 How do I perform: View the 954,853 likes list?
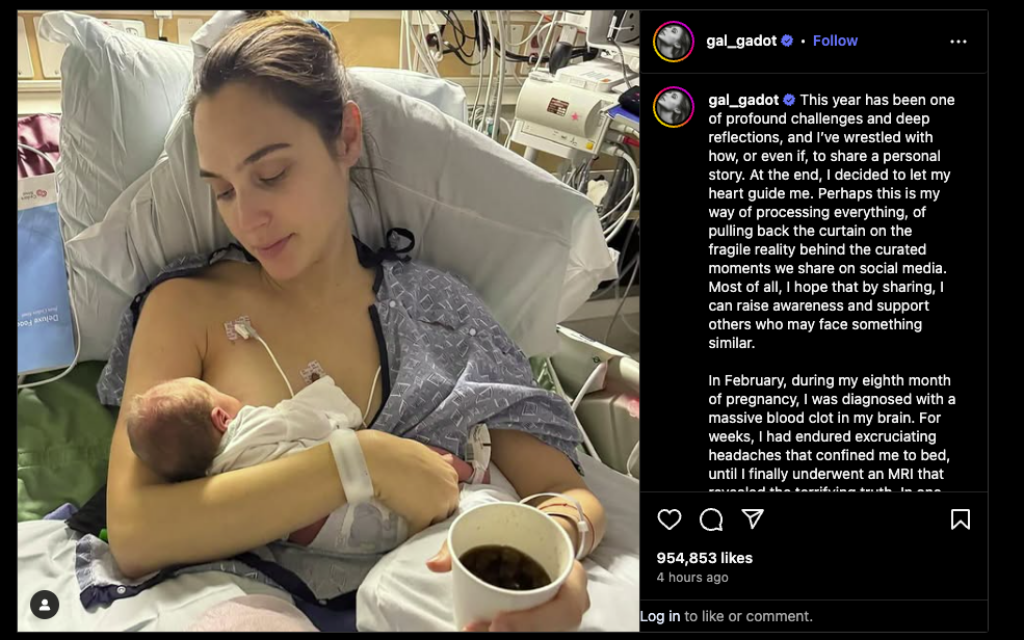coord(704,558)
